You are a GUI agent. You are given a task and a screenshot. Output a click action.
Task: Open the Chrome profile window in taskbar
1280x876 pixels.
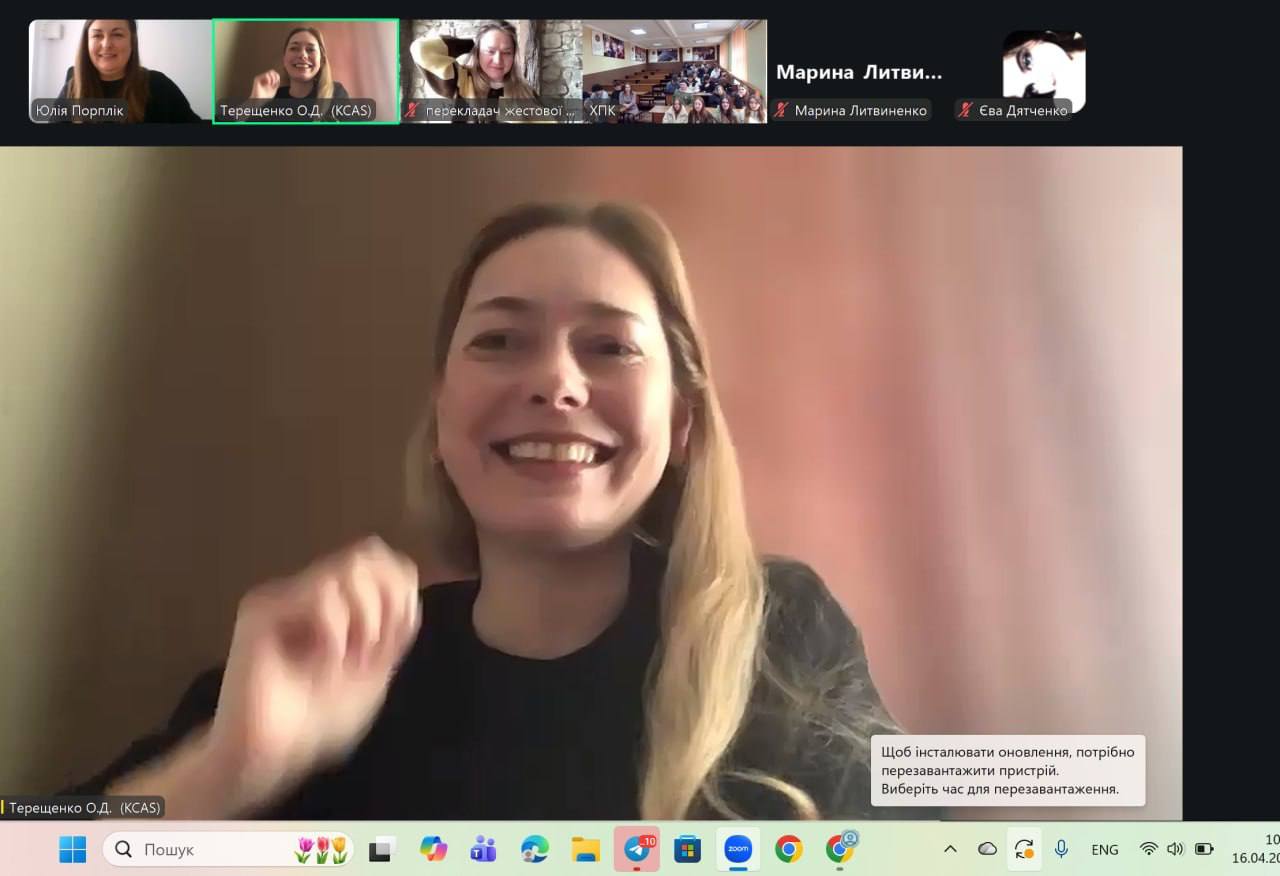[840, 849]
